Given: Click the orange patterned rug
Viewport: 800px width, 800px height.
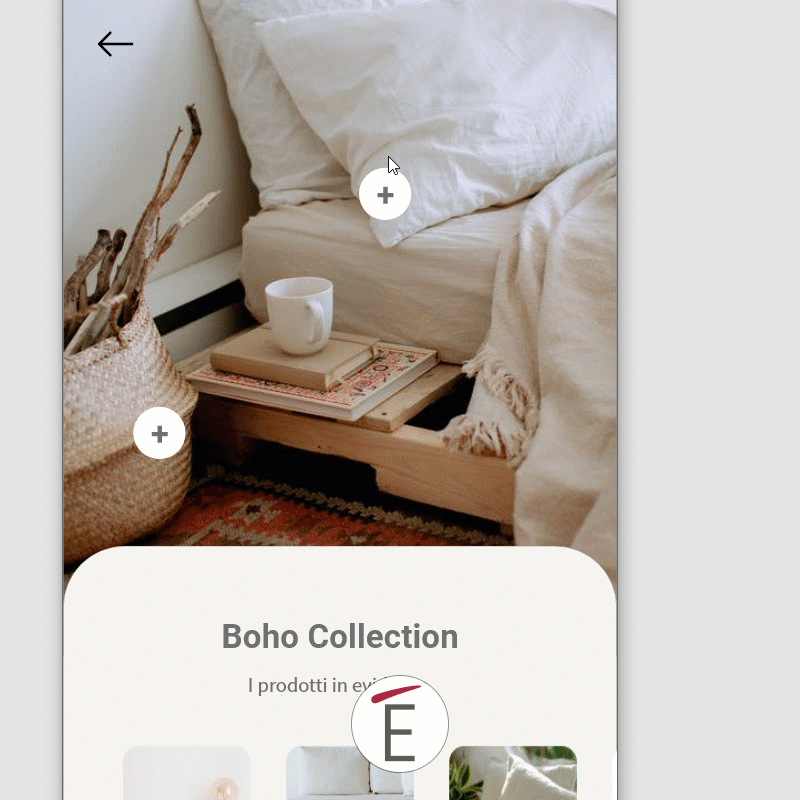Looking at the screenshot, I should 327,515.
